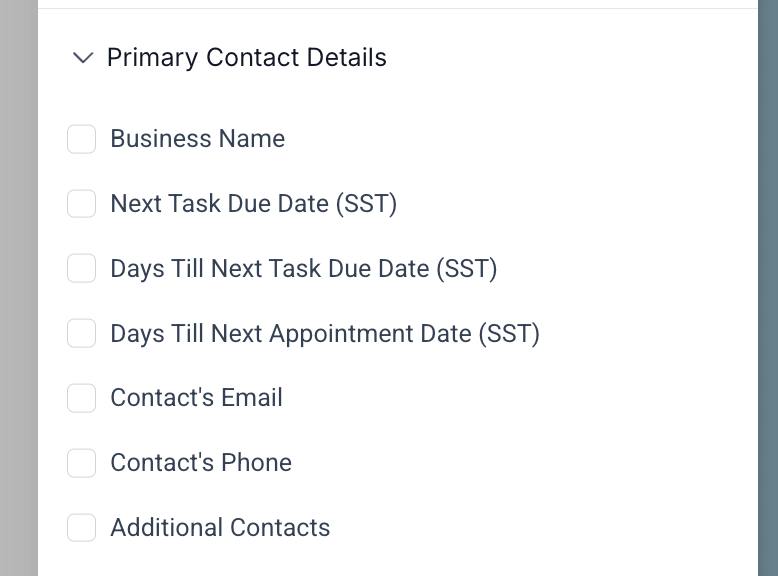
Task: Click the Contact's Email label text
Action: pyautogui.click(x=196, y=398)
